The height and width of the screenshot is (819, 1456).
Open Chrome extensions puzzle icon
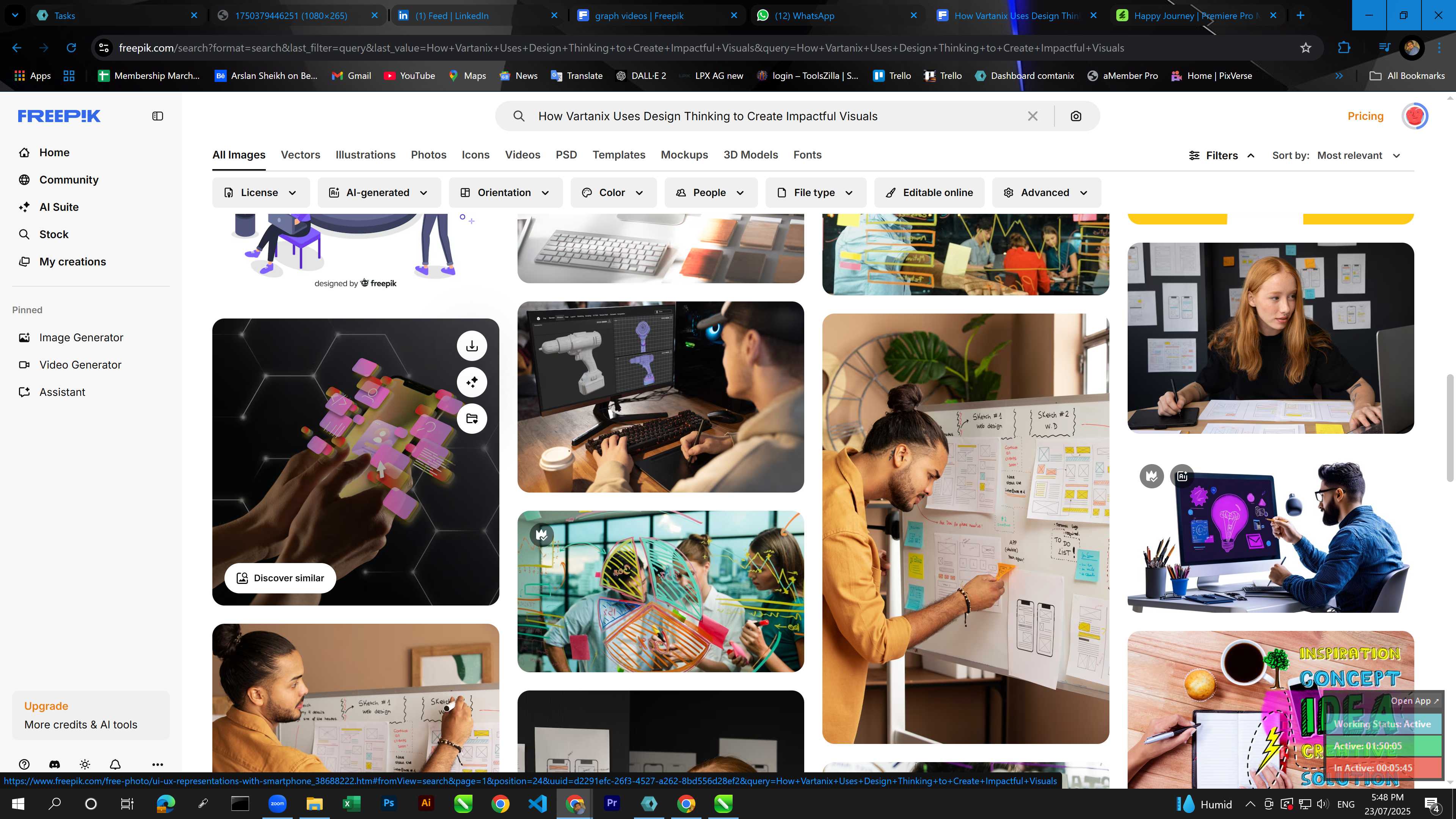point(1343,48)
